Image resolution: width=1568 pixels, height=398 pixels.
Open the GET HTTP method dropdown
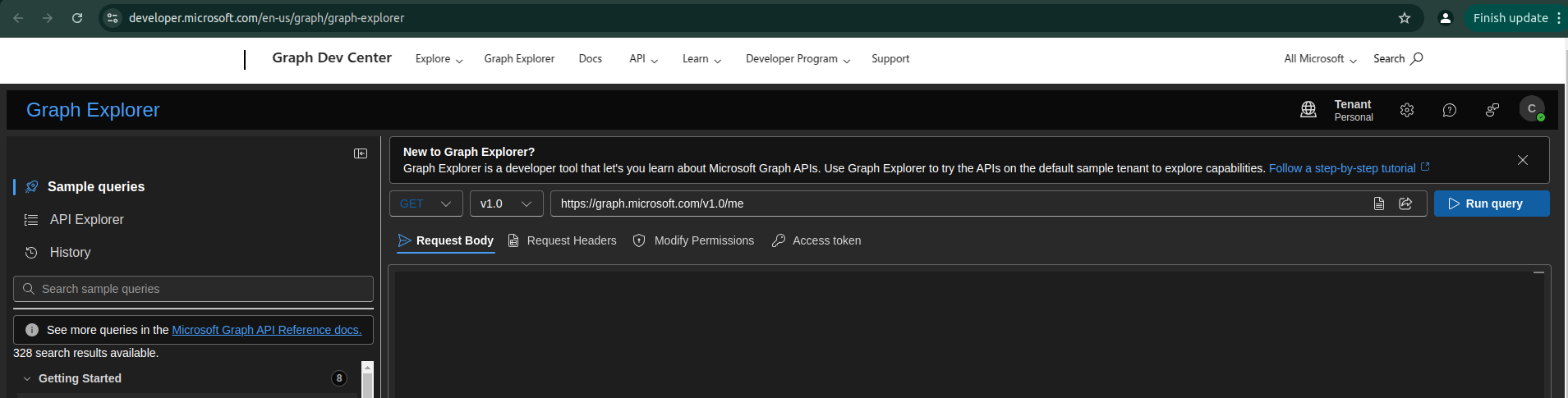point(426,204)
